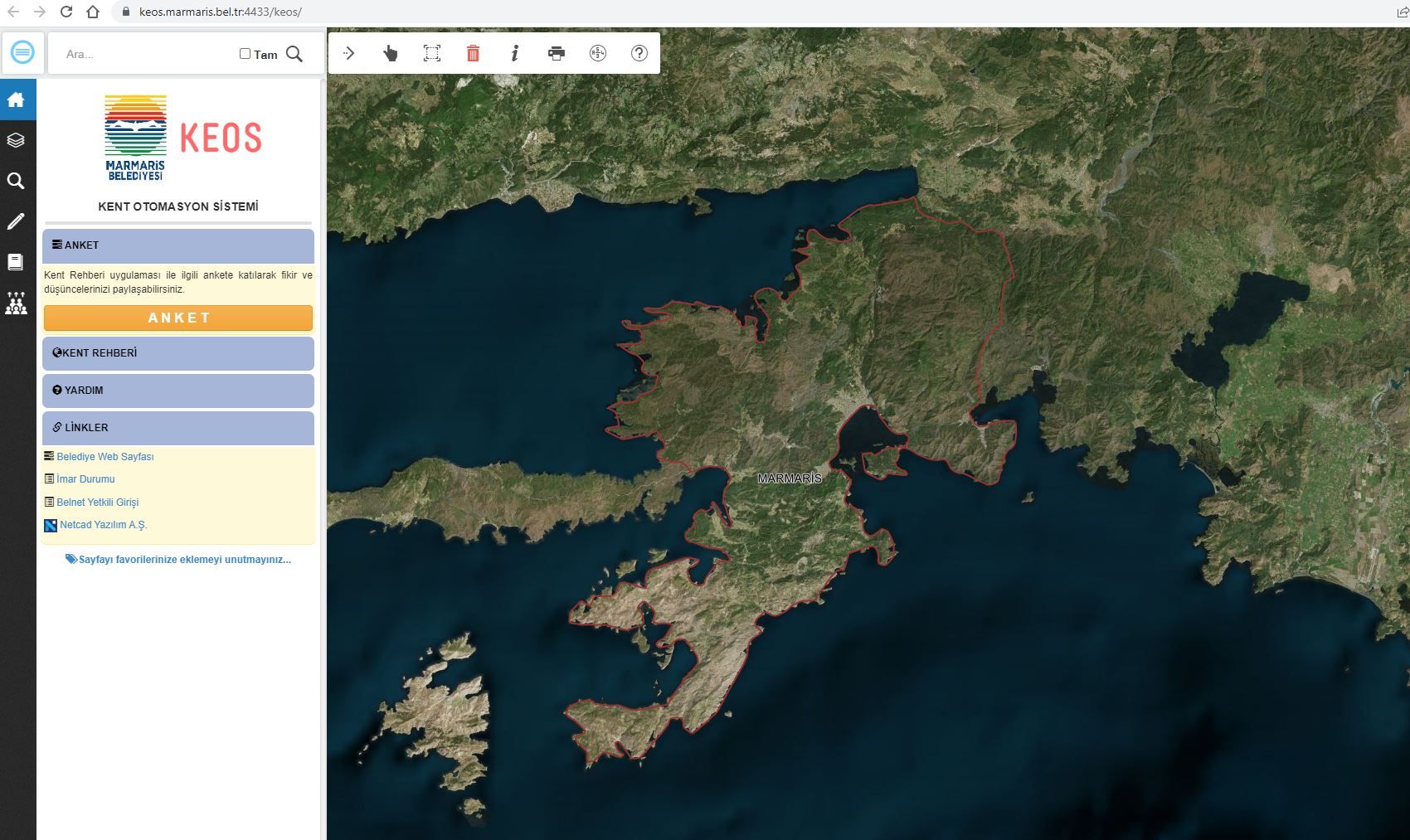Image resolution: width=1410 pixels, height=840 pixels.
Task: Open Belediye Web Sayfası link
Action: [x=105, y=457]
